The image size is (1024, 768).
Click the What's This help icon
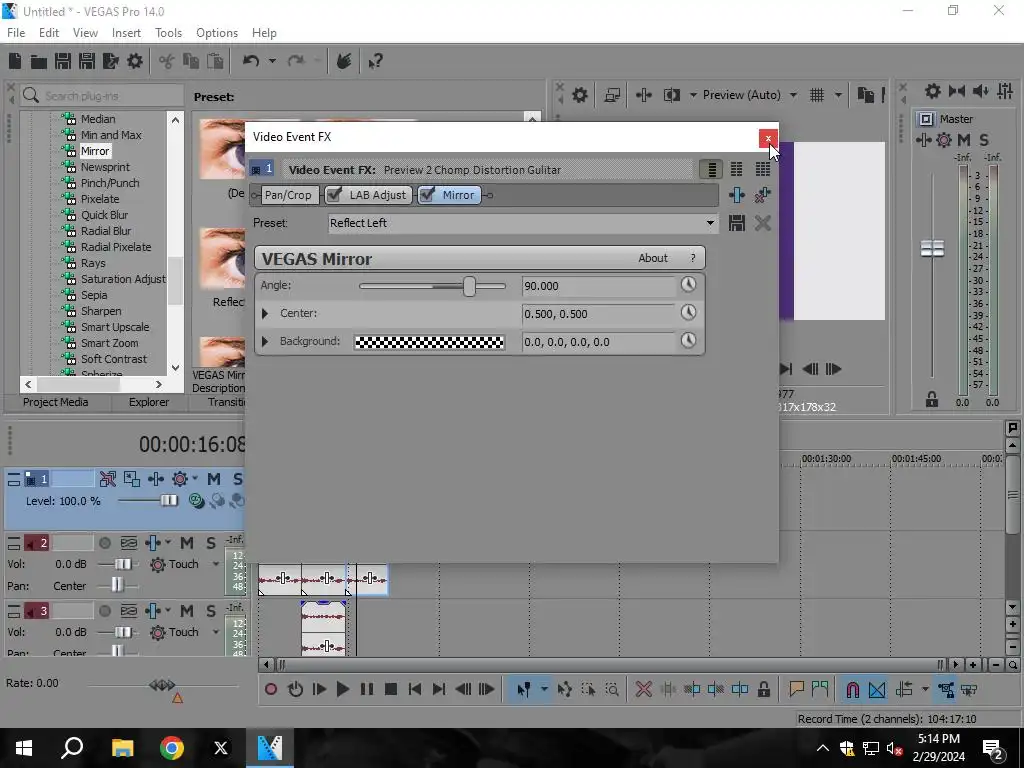[375, 61]
